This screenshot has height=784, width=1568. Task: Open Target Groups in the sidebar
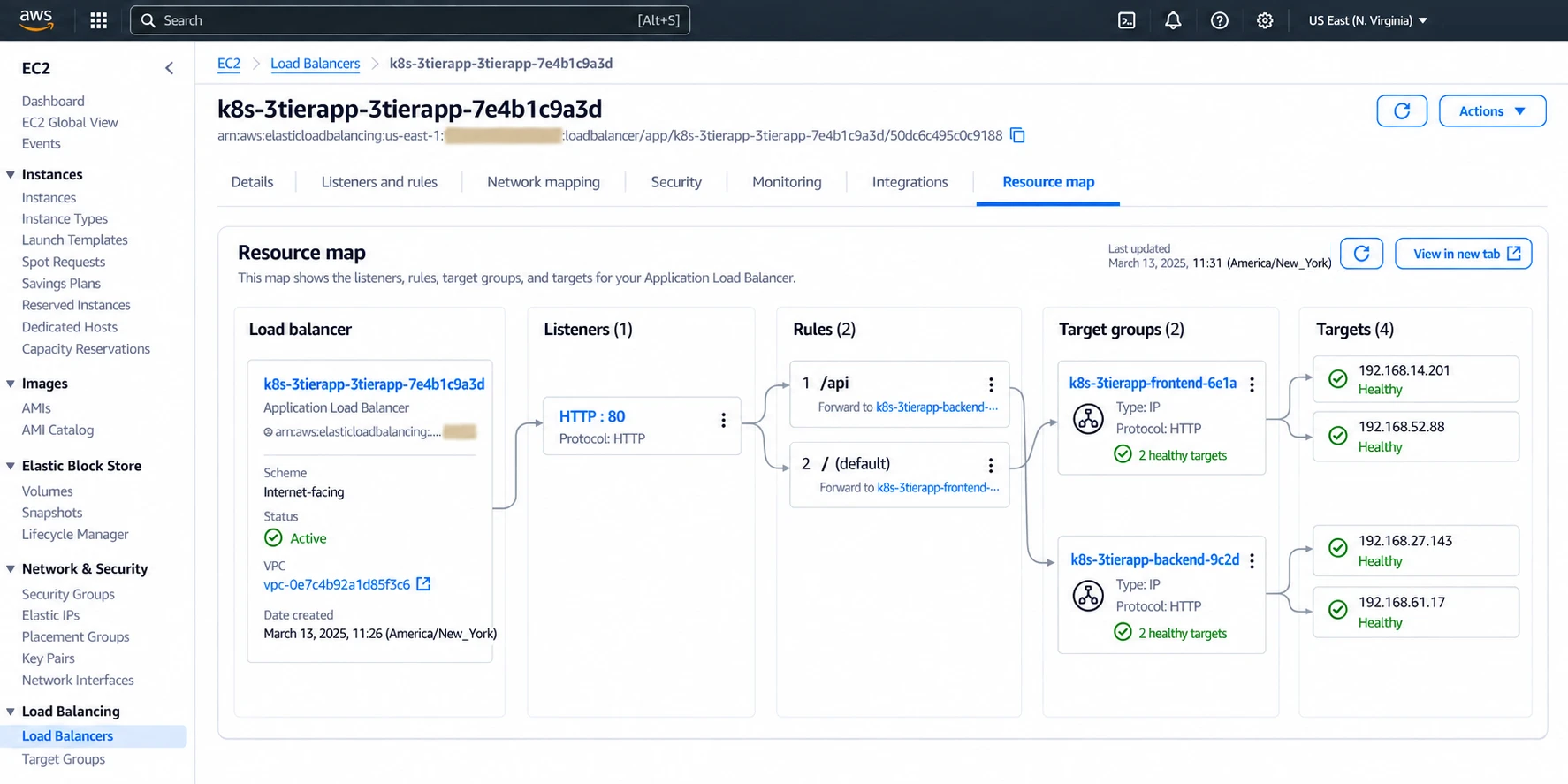tap(64, 759)
